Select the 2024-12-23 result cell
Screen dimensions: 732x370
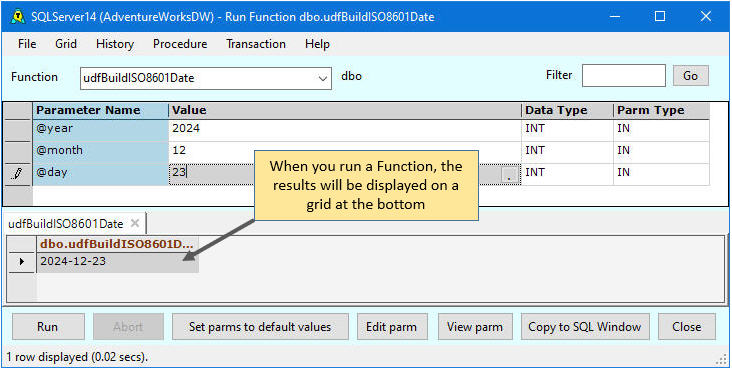(x=117, y=262)
